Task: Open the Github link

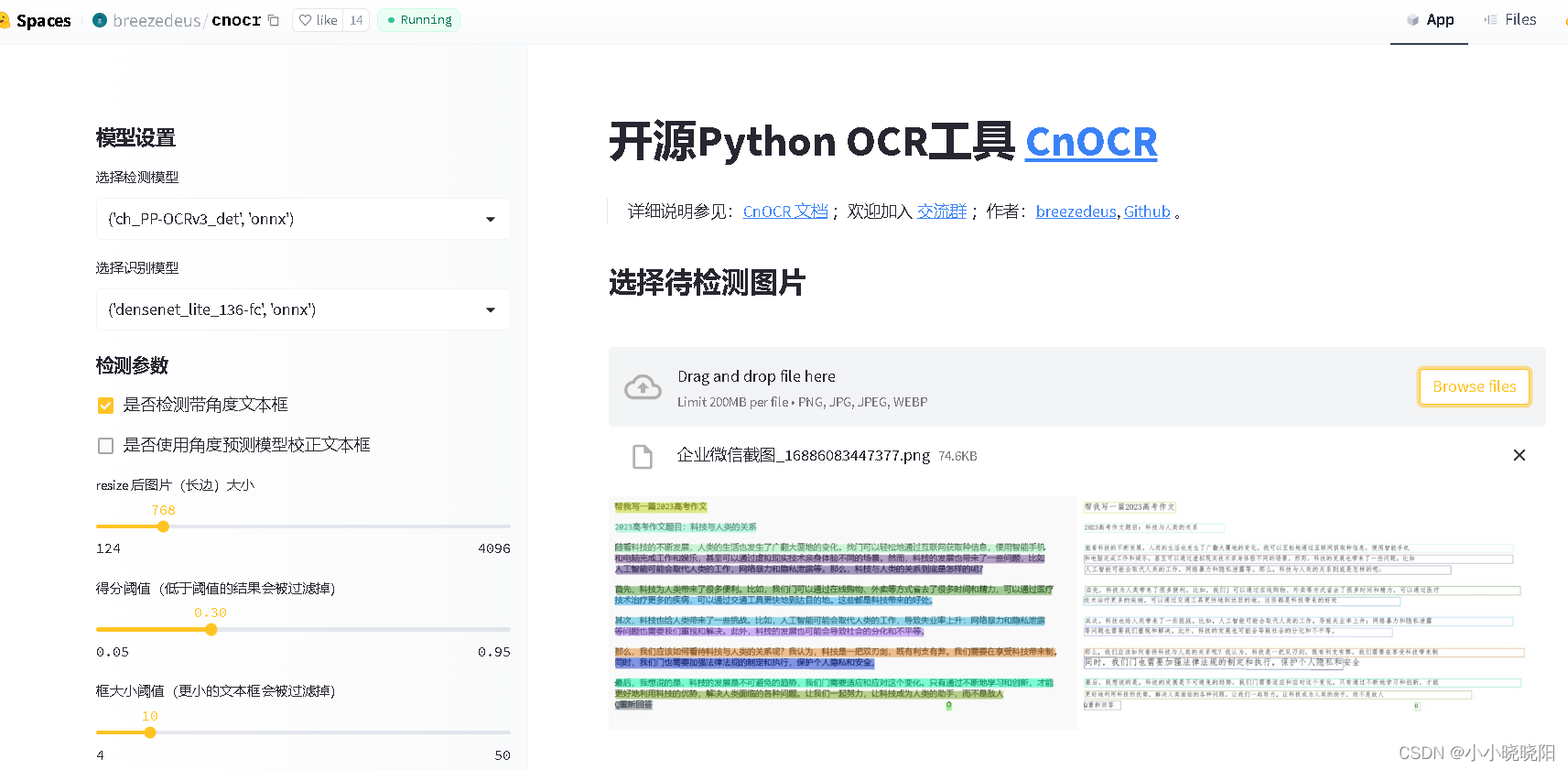Action: (x=1147, y=211)
